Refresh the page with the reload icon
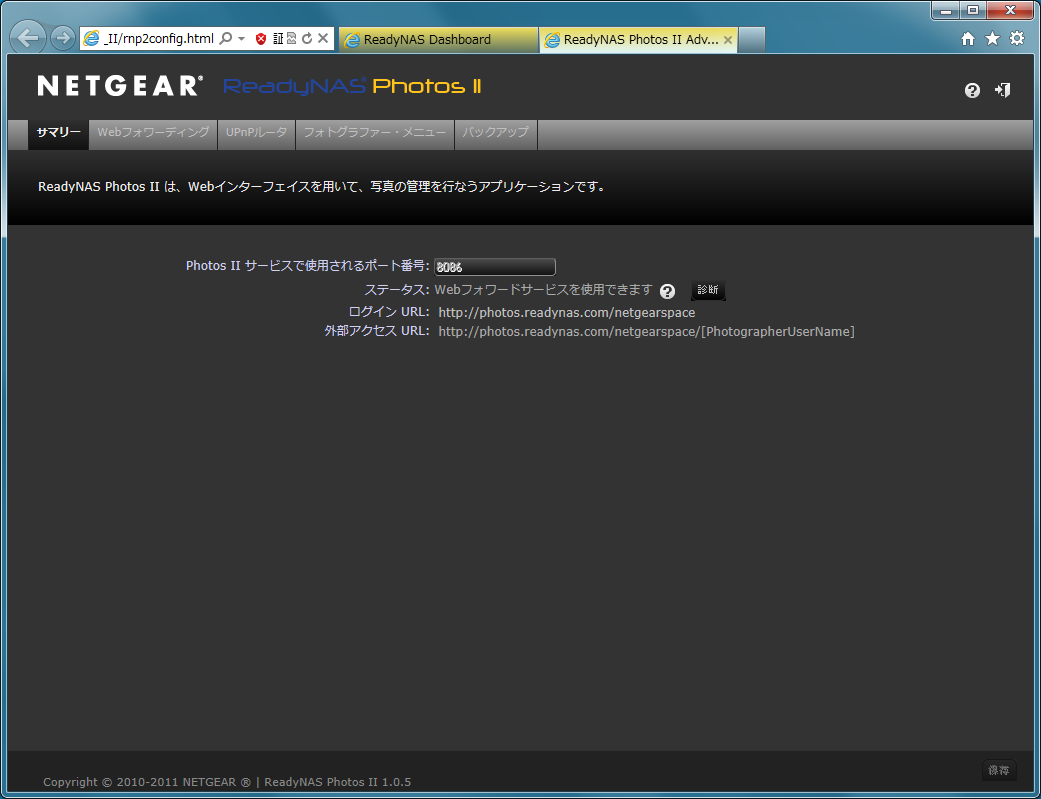This screenshot has width=1041, height=799. click(307, 39)
